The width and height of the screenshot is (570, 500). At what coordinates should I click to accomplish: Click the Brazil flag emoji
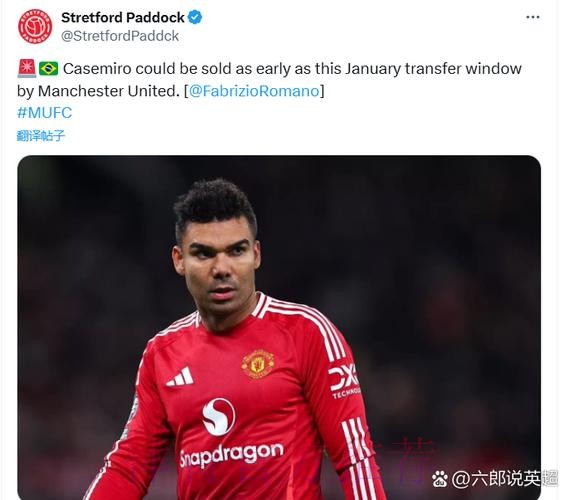[x=48, y=68]
